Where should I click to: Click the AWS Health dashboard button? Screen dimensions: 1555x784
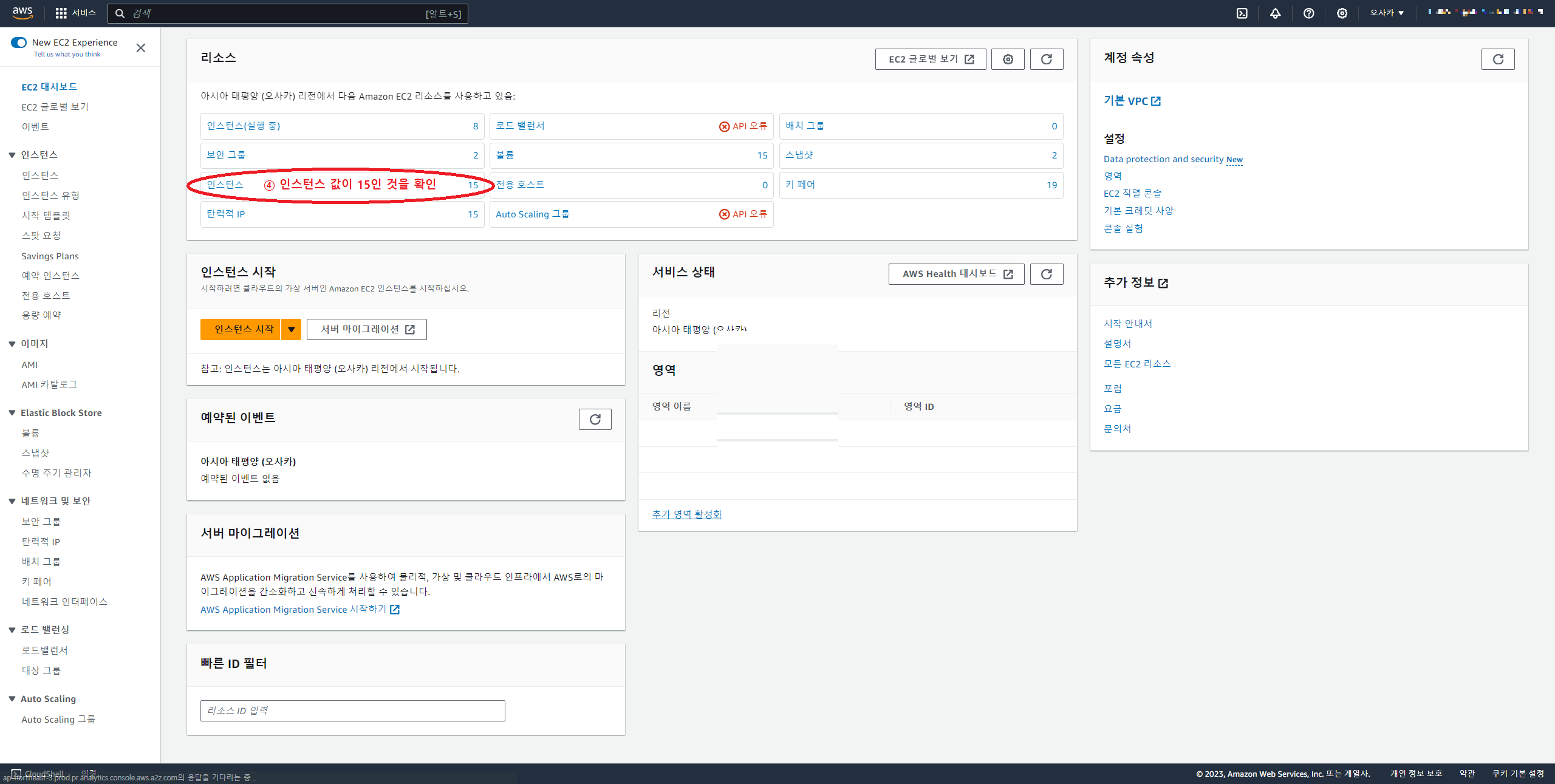[956, 274]
